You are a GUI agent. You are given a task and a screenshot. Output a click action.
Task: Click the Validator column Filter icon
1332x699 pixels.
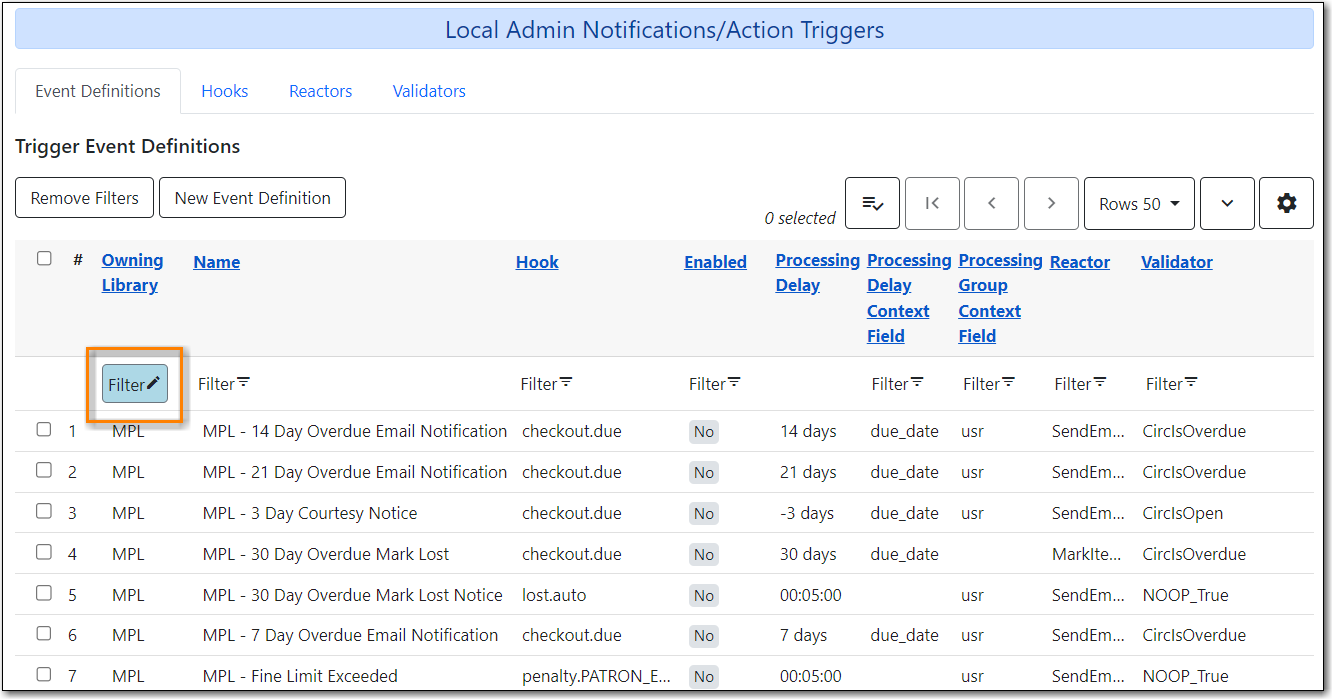tap(1171, 383)
